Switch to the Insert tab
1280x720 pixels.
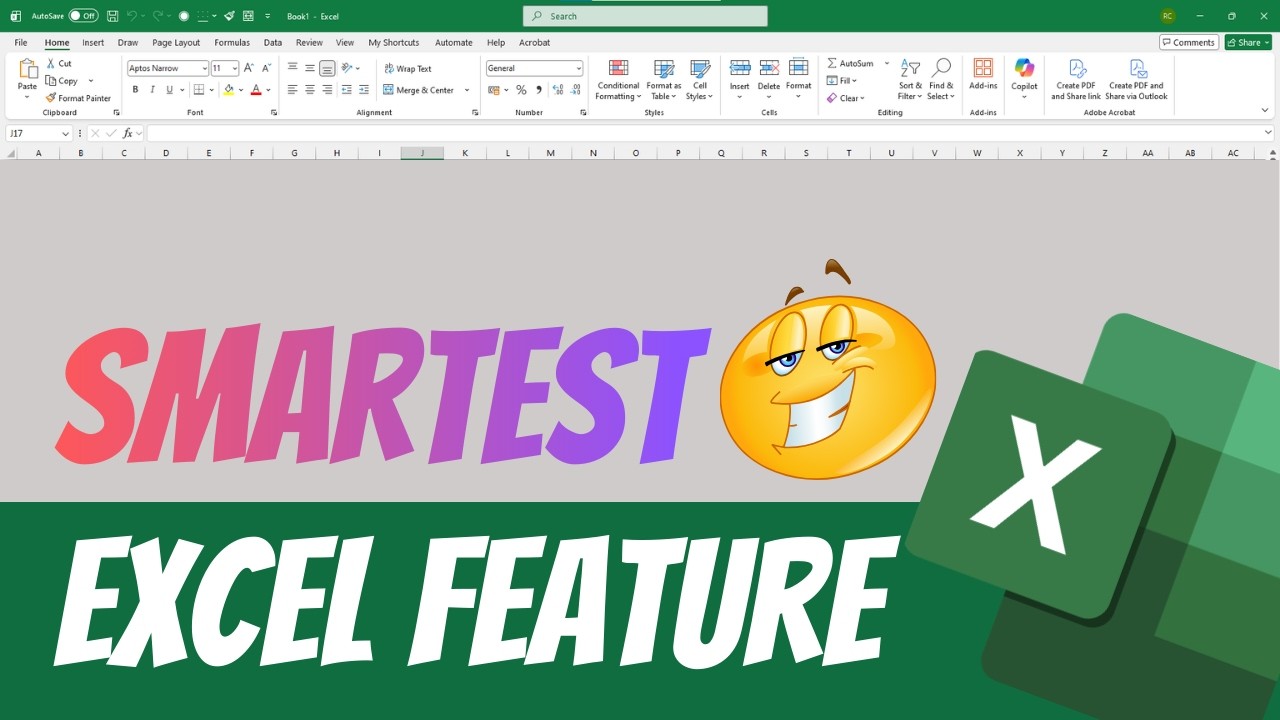pyautogui.click(x=93, y=43)
